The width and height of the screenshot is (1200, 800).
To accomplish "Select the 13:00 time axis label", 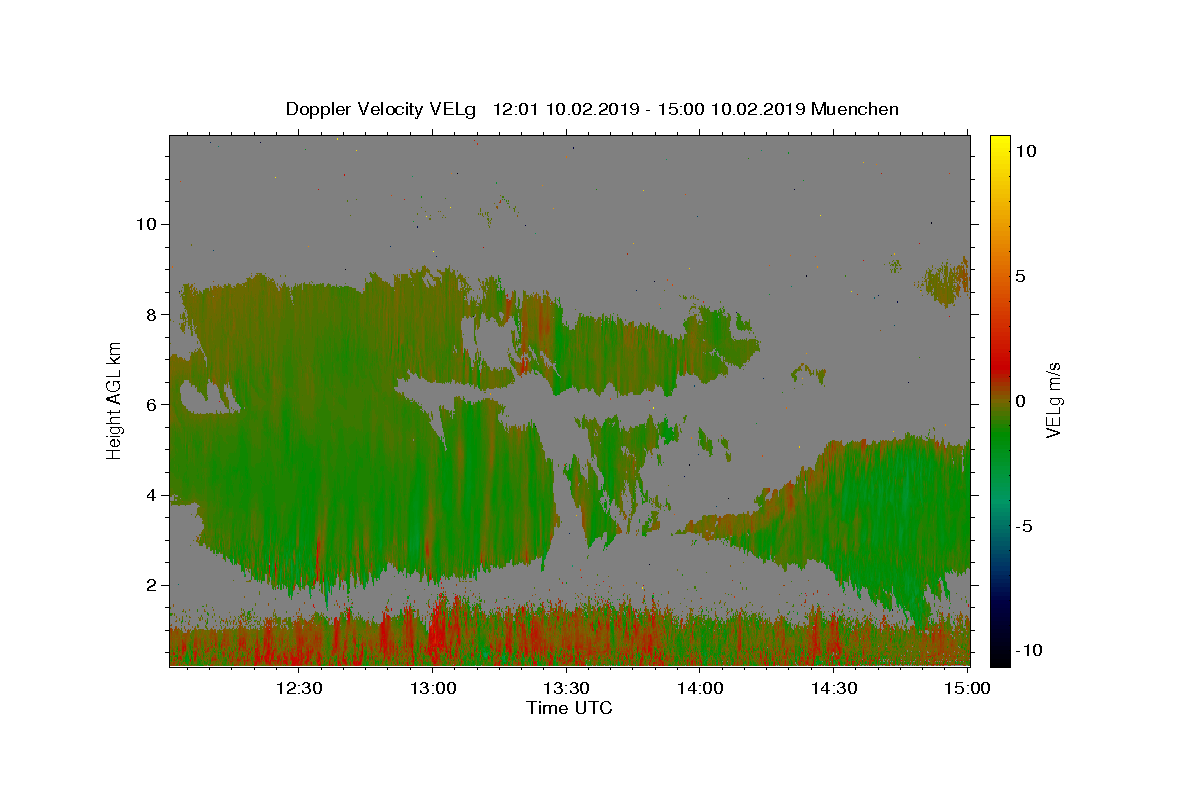I will click(433, 688).
